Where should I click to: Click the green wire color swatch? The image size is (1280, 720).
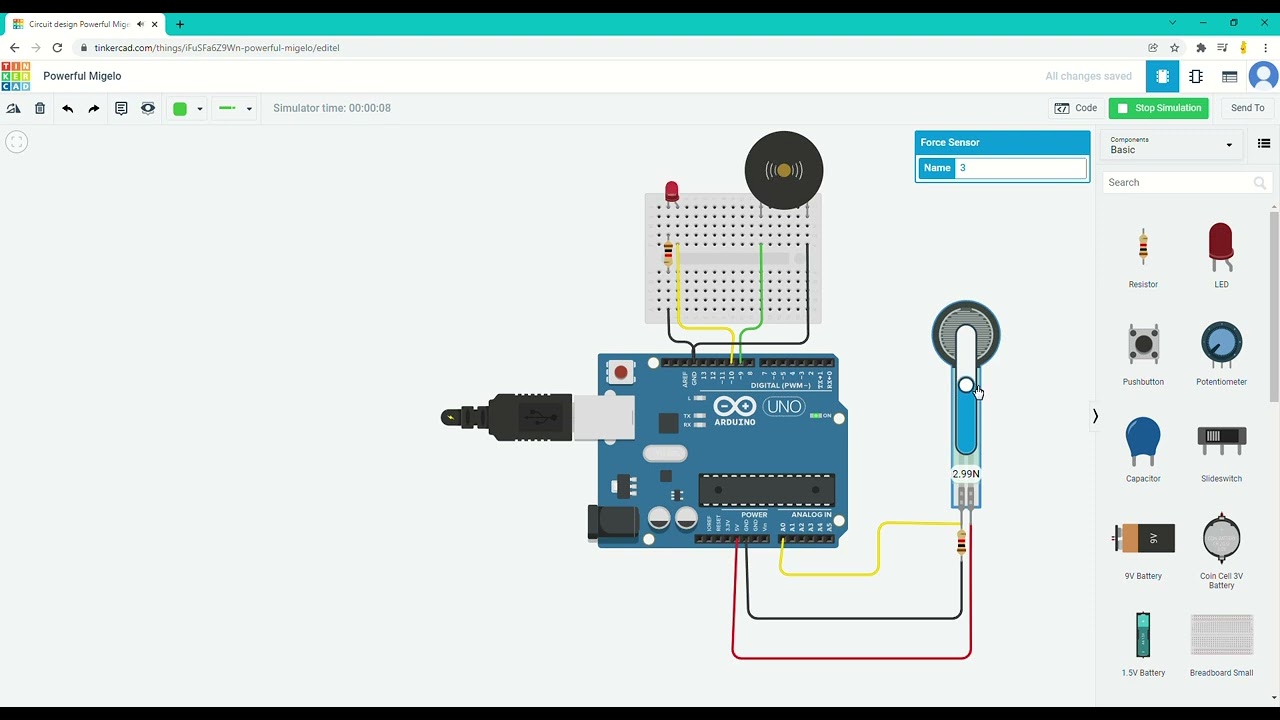point(180,109)
